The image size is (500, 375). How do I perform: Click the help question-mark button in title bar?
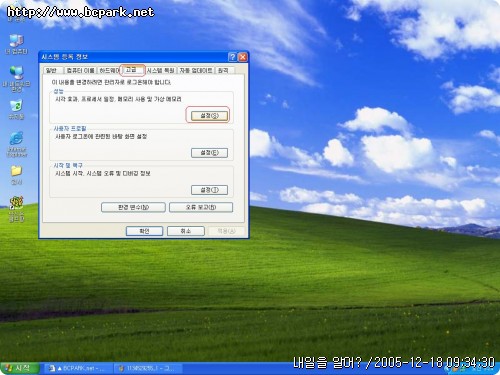(233, 57)
